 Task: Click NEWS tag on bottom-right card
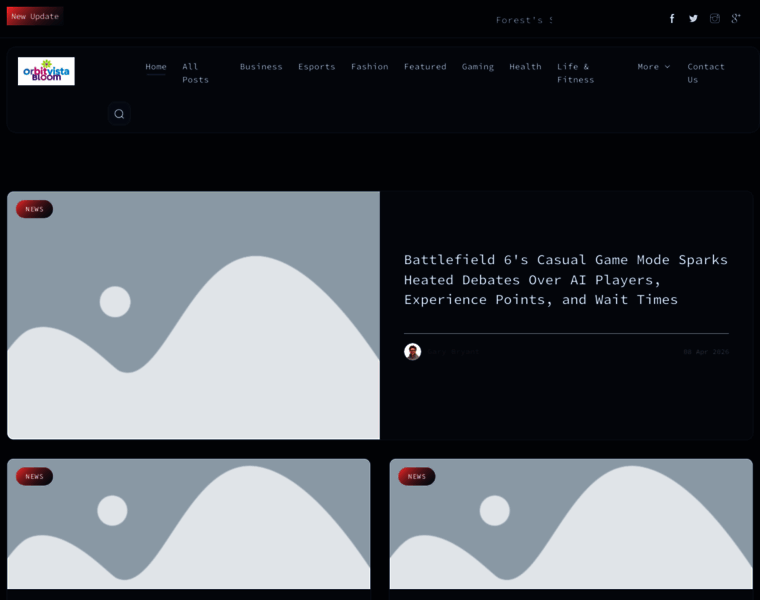click(x=416, y=476)
